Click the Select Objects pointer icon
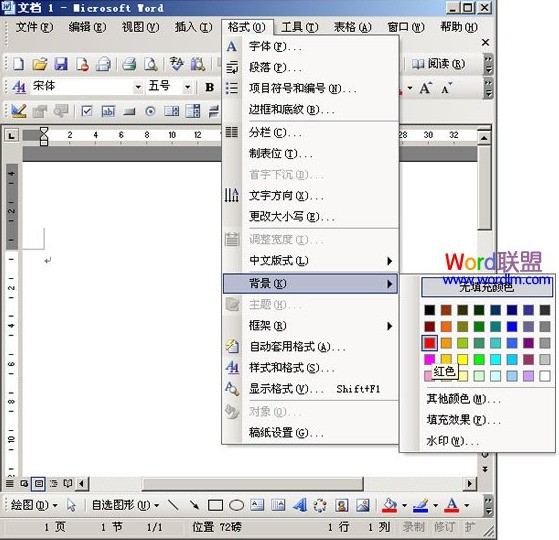This screenshot has width=559, height=540. click(x=71, y=505)
